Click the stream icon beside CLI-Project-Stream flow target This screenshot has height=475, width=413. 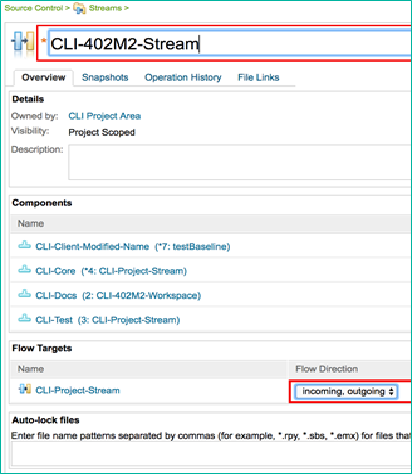pyautogui.click(x=25, y=389)
